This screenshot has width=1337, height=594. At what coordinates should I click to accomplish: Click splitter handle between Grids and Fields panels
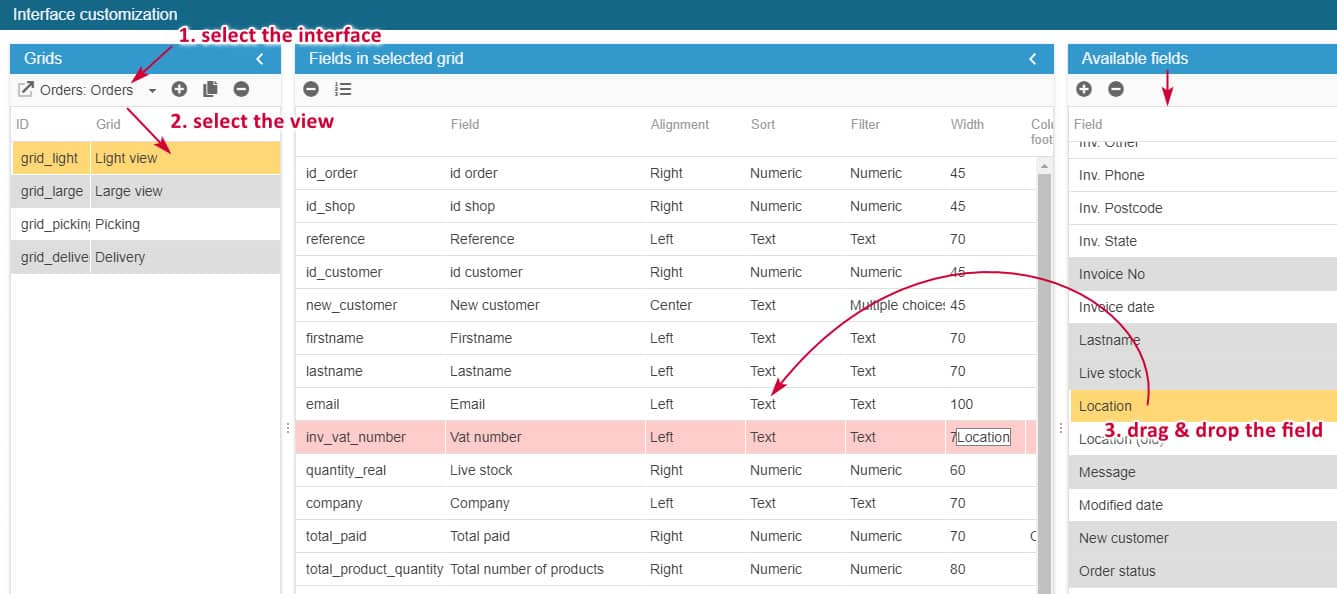pos(288,428)
